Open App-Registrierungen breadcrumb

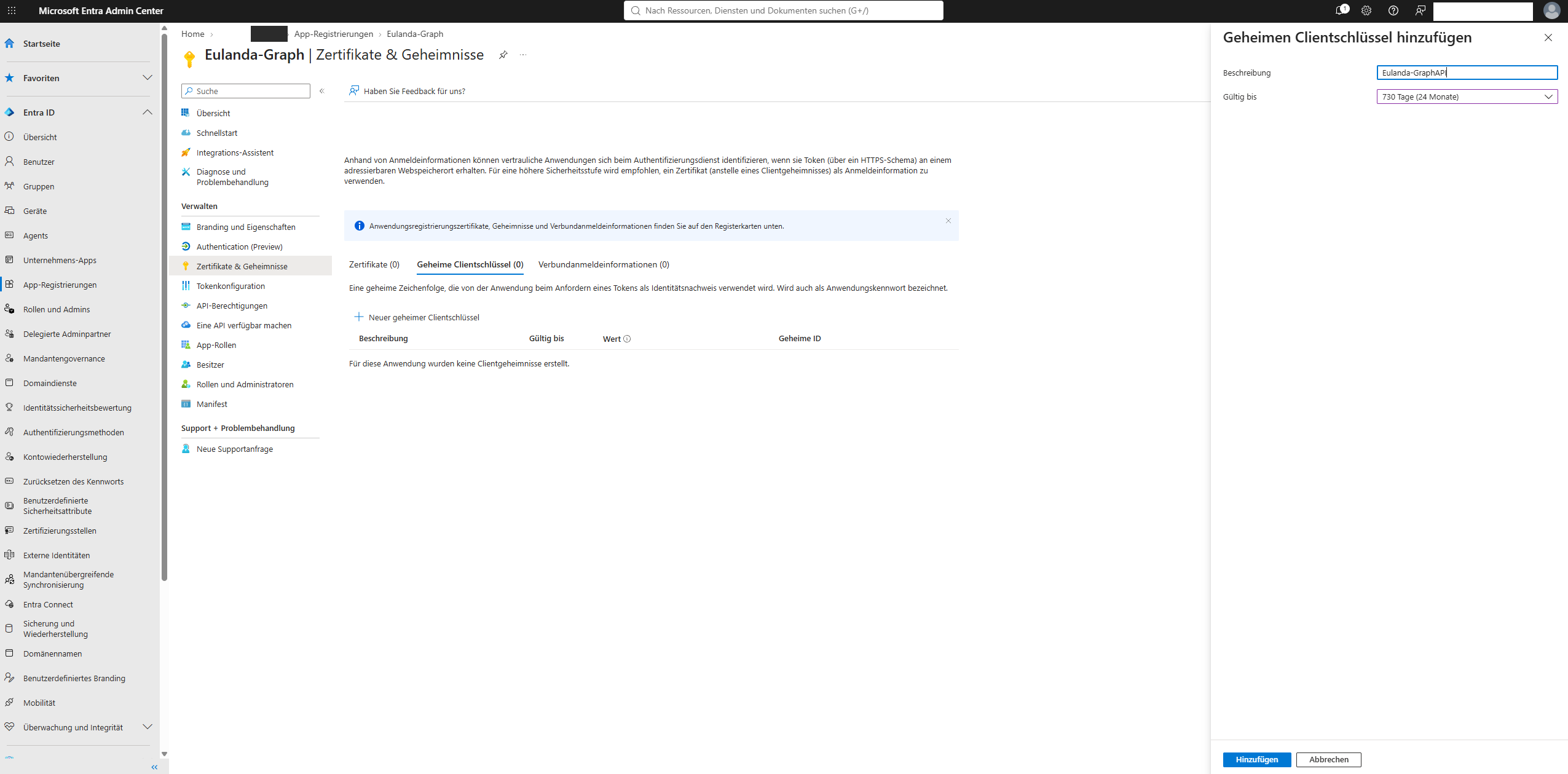[333, 34]
